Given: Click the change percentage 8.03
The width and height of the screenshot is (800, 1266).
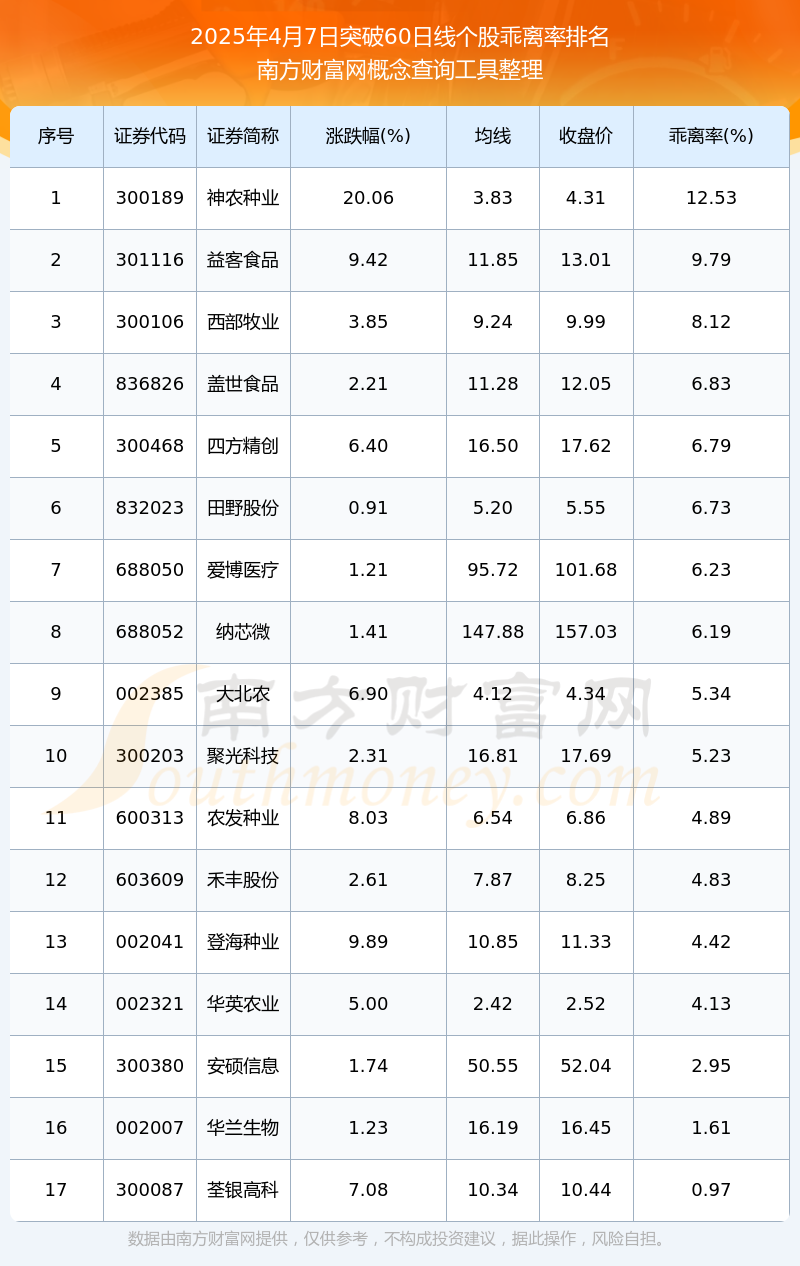Looking at the screenshot, I should 368,818.
